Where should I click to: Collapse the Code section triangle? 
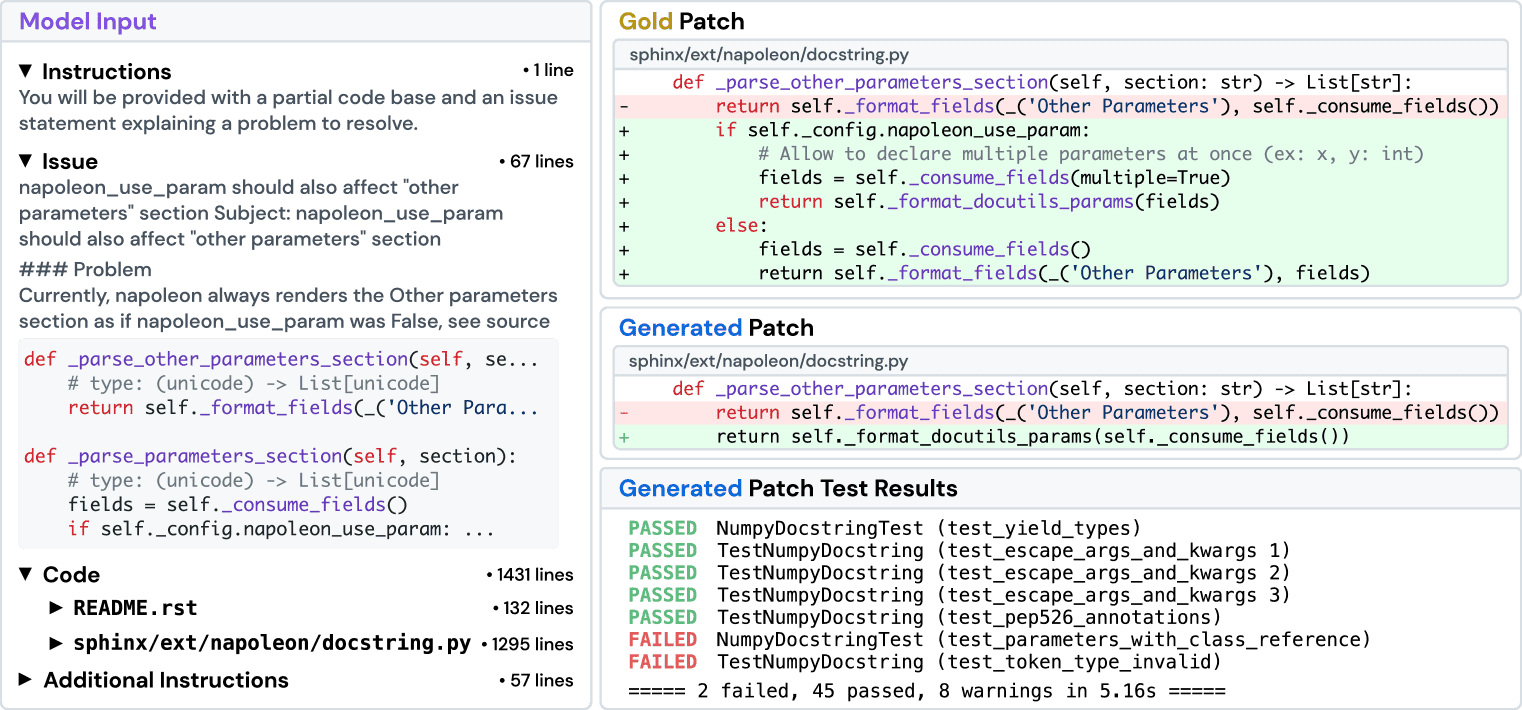coord(26,575)
